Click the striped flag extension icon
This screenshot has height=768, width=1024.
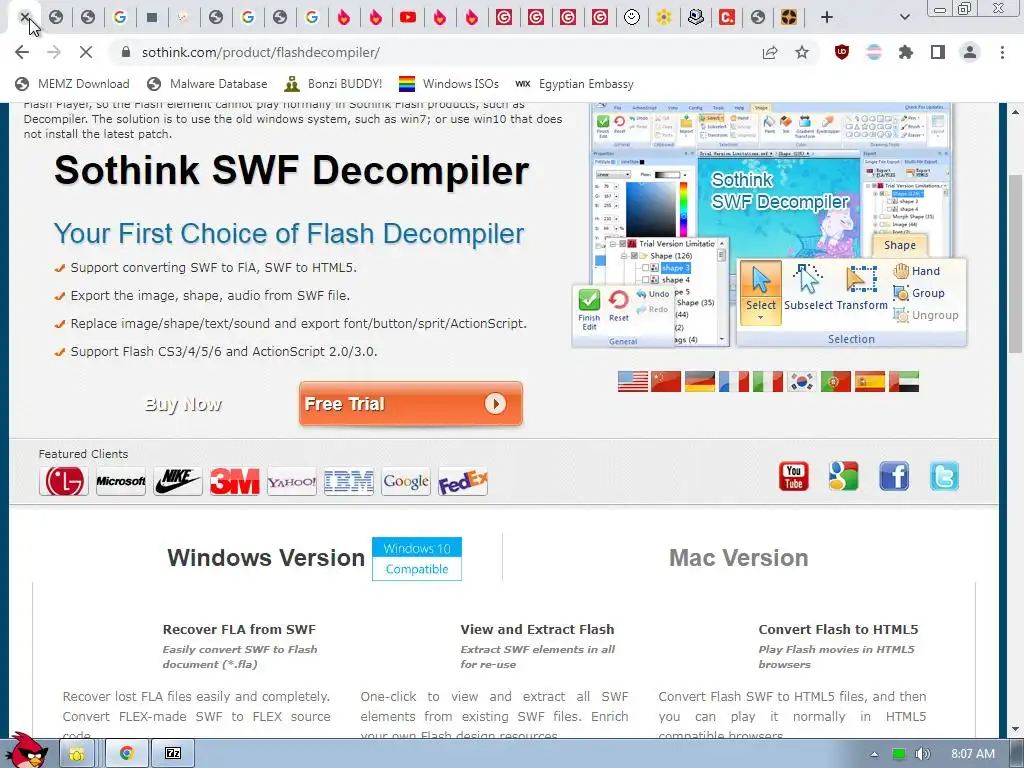click(874, 52)
